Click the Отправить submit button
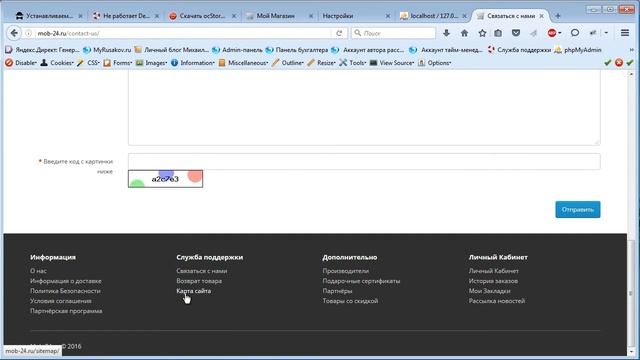The image size is (640, 360). (x=578, y=209)
